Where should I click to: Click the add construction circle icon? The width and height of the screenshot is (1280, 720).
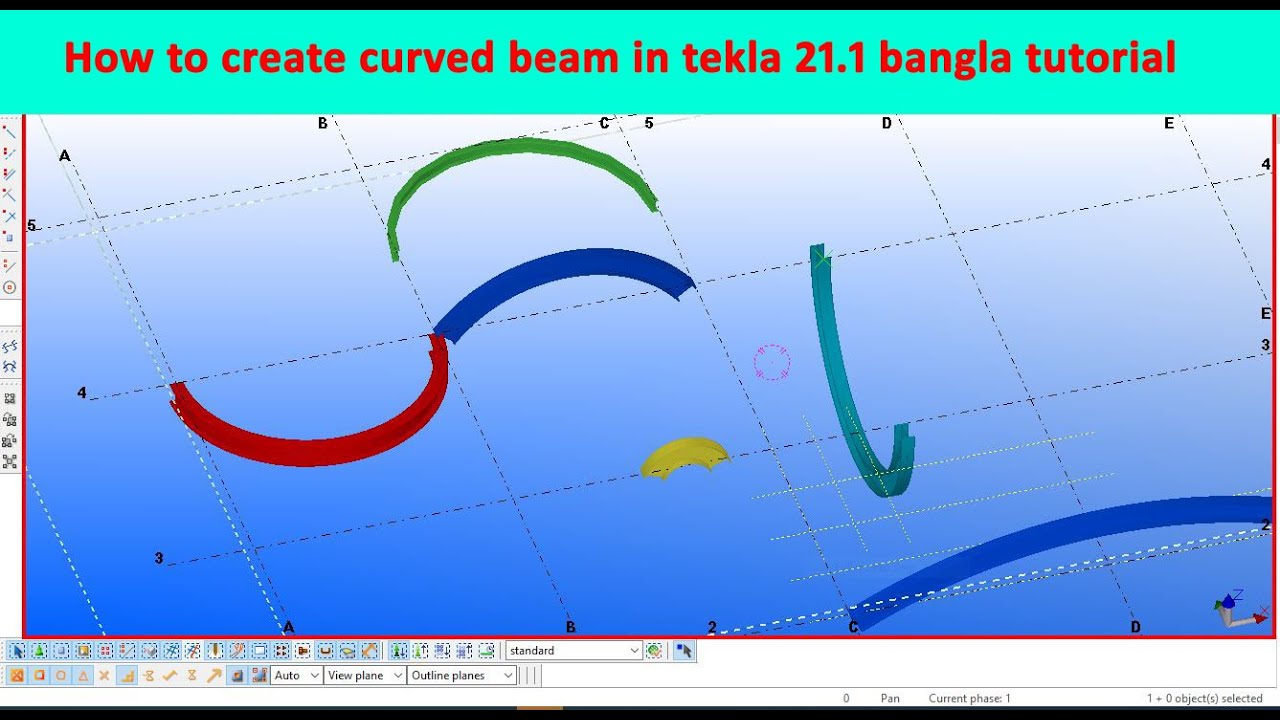(10, 287)
